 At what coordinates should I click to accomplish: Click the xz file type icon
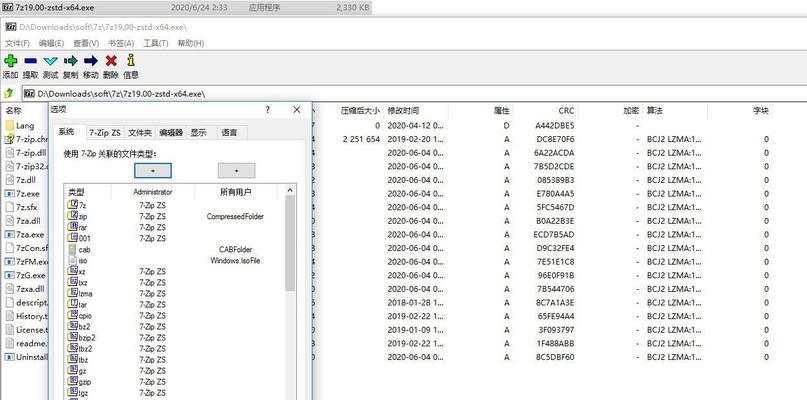point(73,271)
